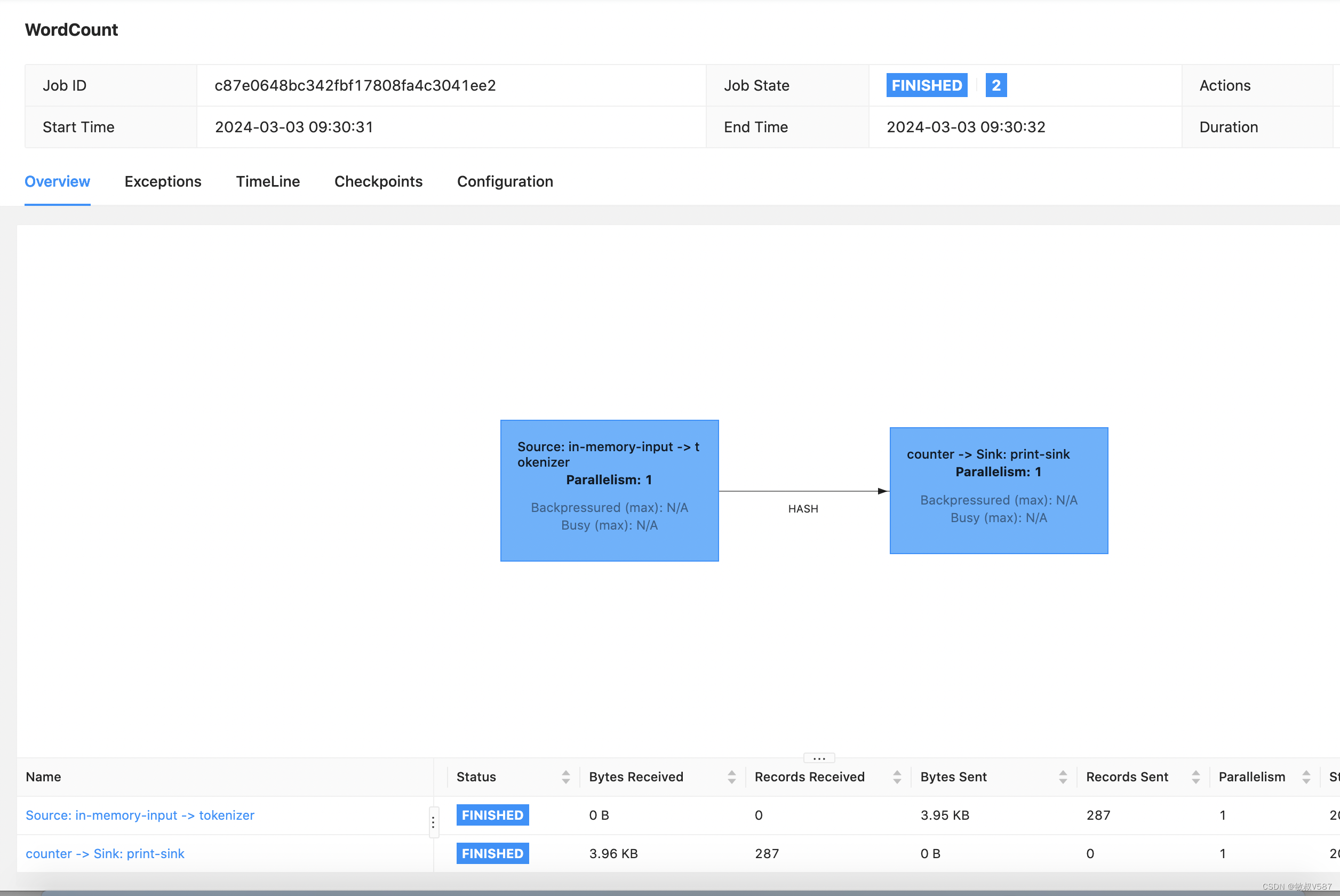Click the counter print-sink graph node
The height and width of the screenshot is (896, 1340).
pos(998,490)
